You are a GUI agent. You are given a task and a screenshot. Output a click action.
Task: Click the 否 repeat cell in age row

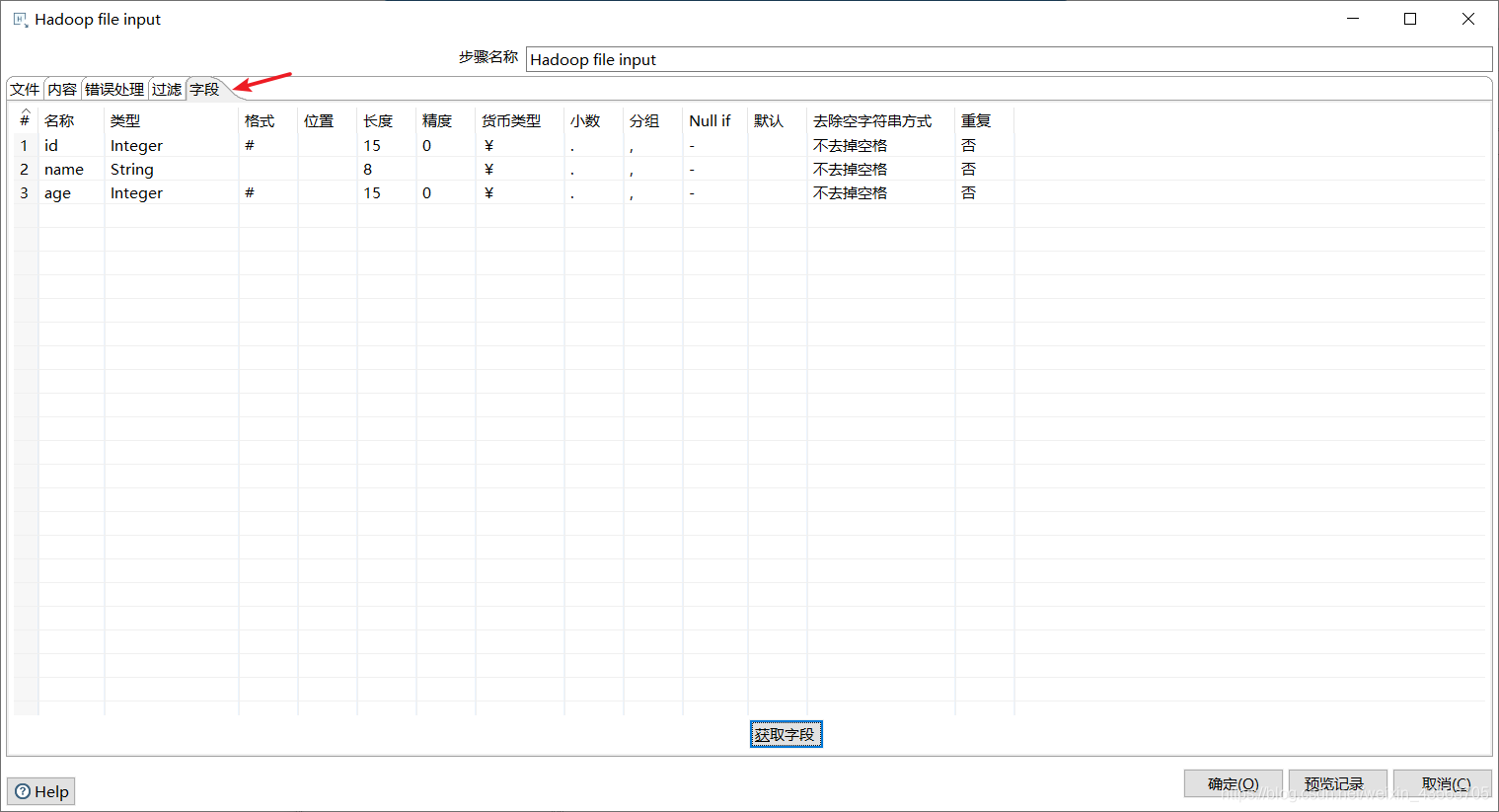click(x=985, y=192)
